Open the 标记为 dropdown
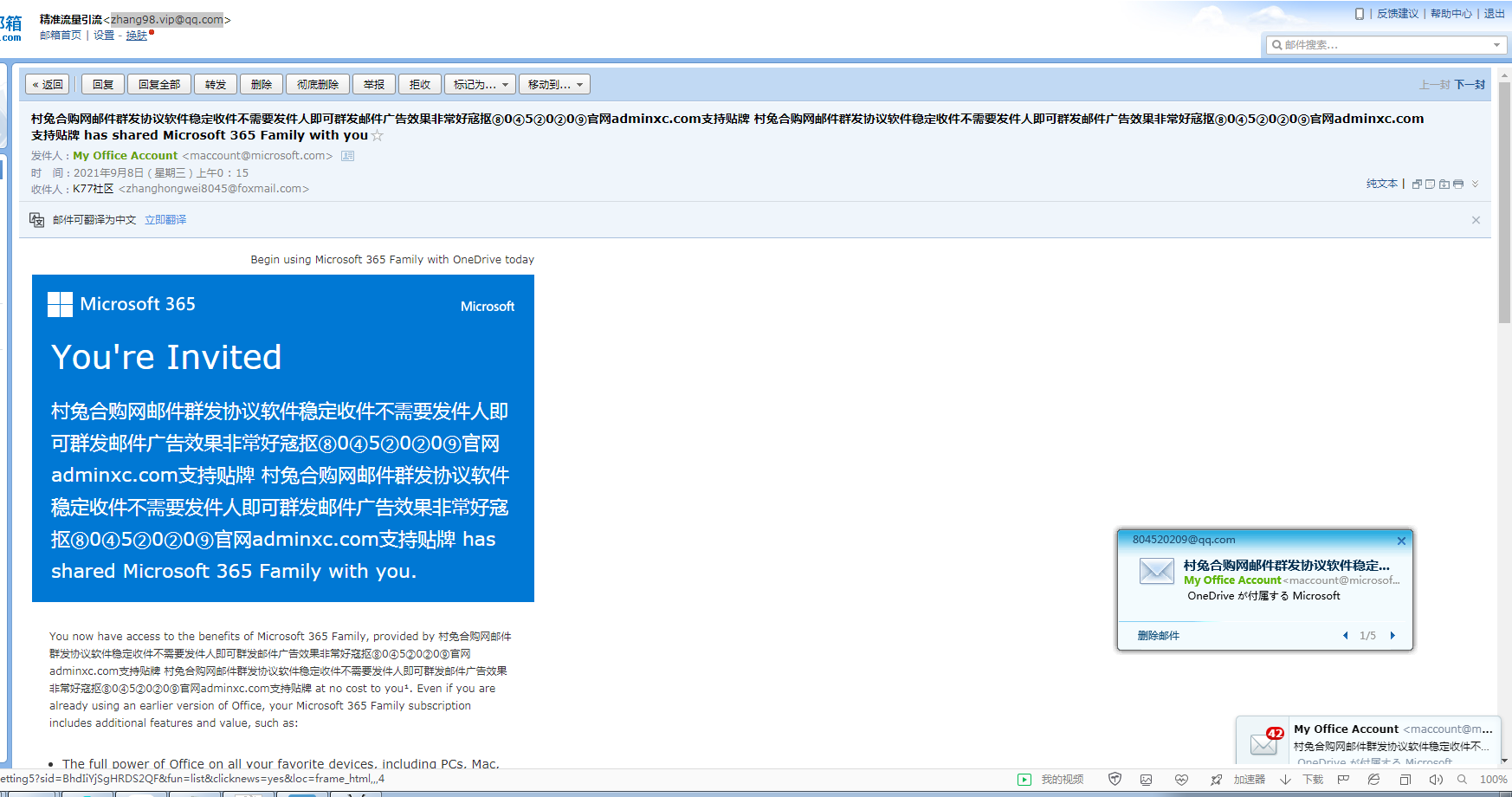1512x797 pixels. click(480, 84)
